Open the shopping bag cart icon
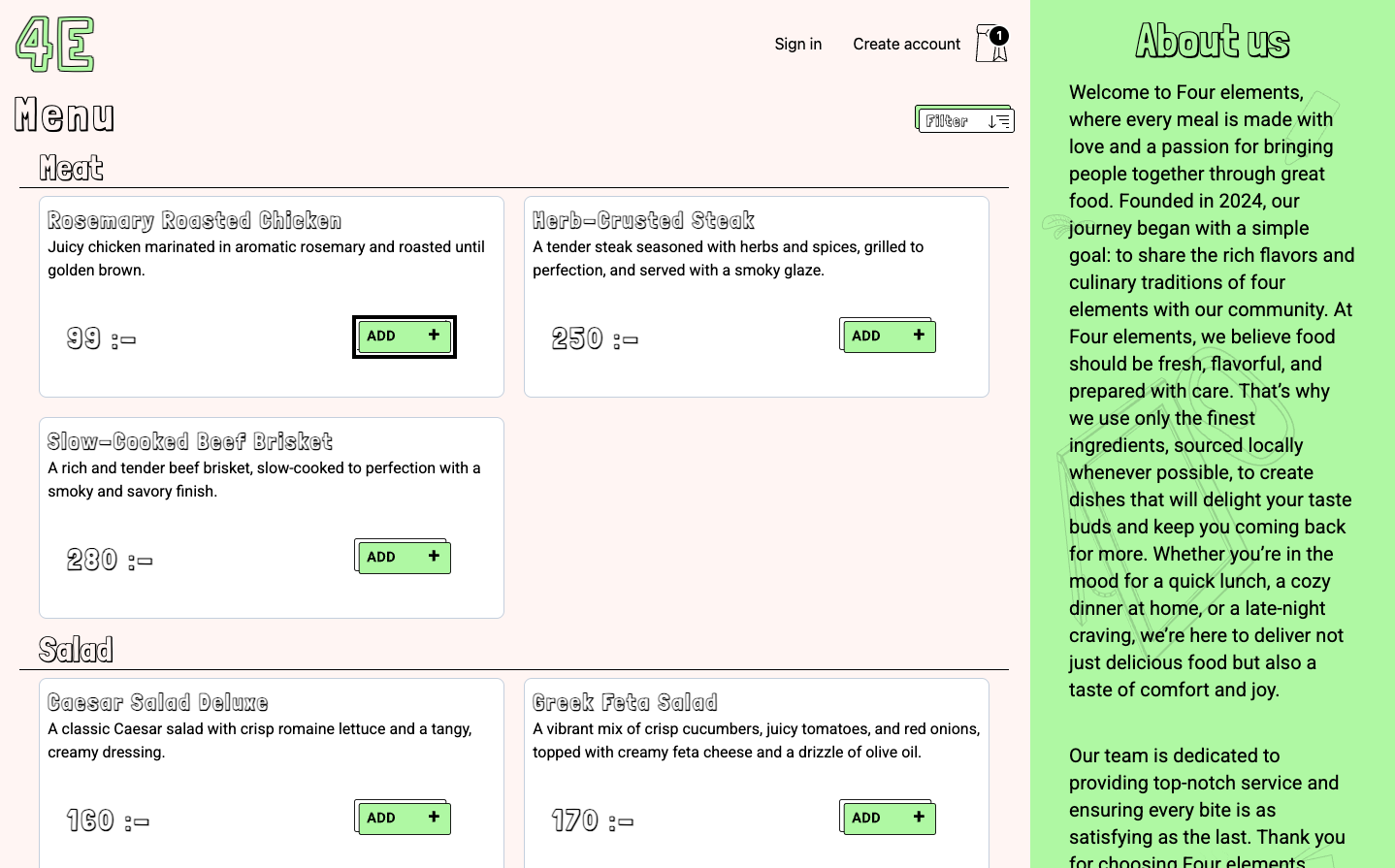 point(991,44)
